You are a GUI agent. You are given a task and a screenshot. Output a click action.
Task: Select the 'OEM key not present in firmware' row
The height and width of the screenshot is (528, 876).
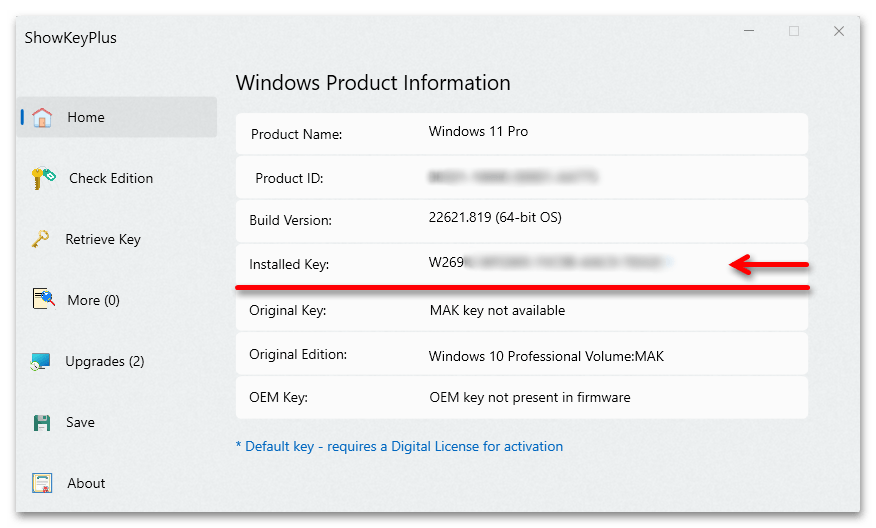point(530,397)
